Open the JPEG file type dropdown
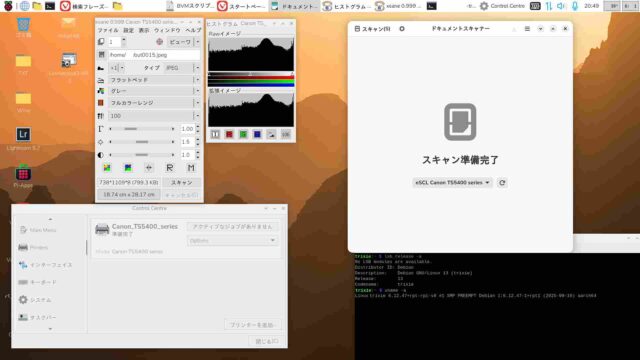The height and width of the screenshot is (360, 640). coord(182,68)
